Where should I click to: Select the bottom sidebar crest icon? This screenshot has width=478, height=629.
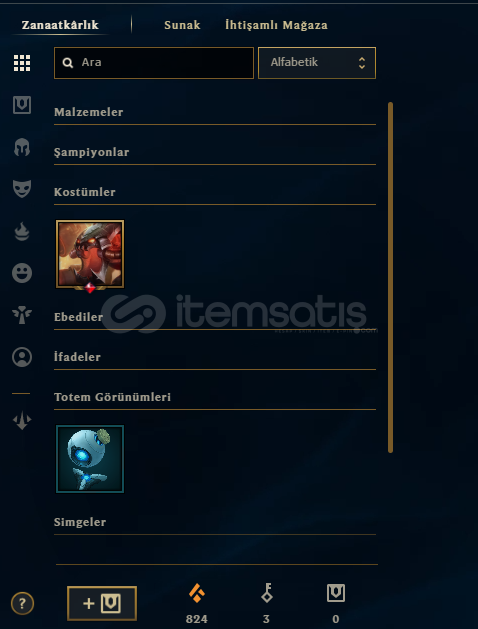[x=22, y=420]
